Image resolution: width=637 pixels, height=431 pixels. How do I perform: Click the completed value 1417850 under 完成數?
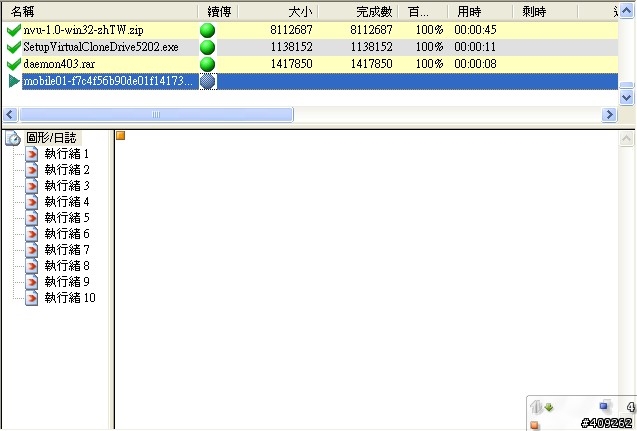click(x=371, y=64)
